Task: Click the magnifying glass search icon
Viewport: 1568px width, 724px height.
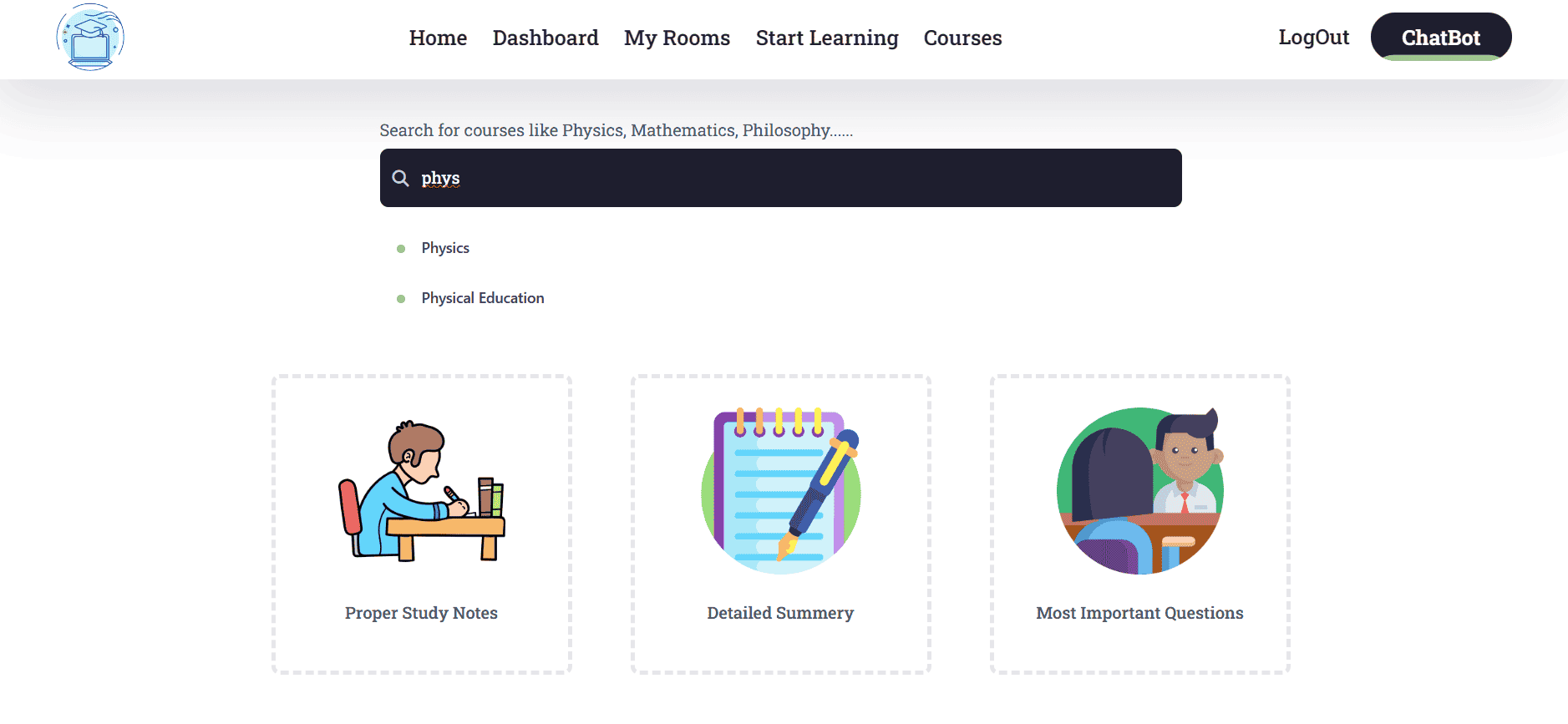Action: 401,178
